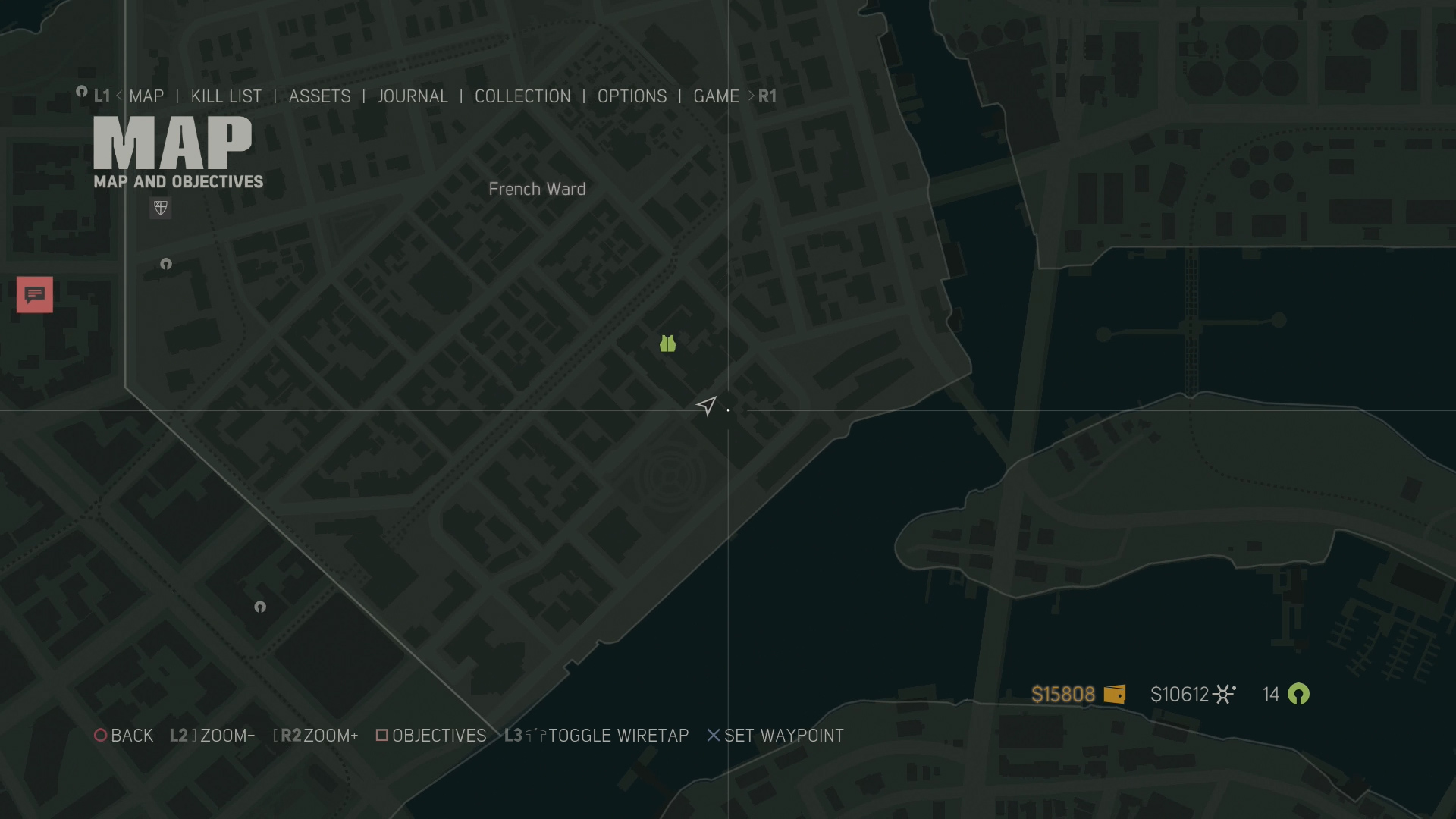Click the $15808 wallet amount
Screen dimensions: 1456x819
[1063, 694]
